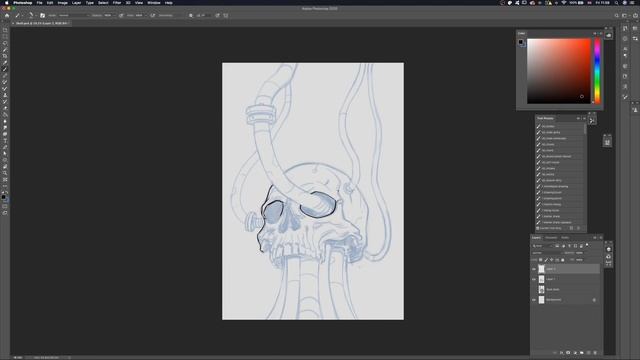Screen dimensions: 640x360
Task: Open symmetry paint options butterfly icon
Action: pyautogui.click(x=226, y=16)
